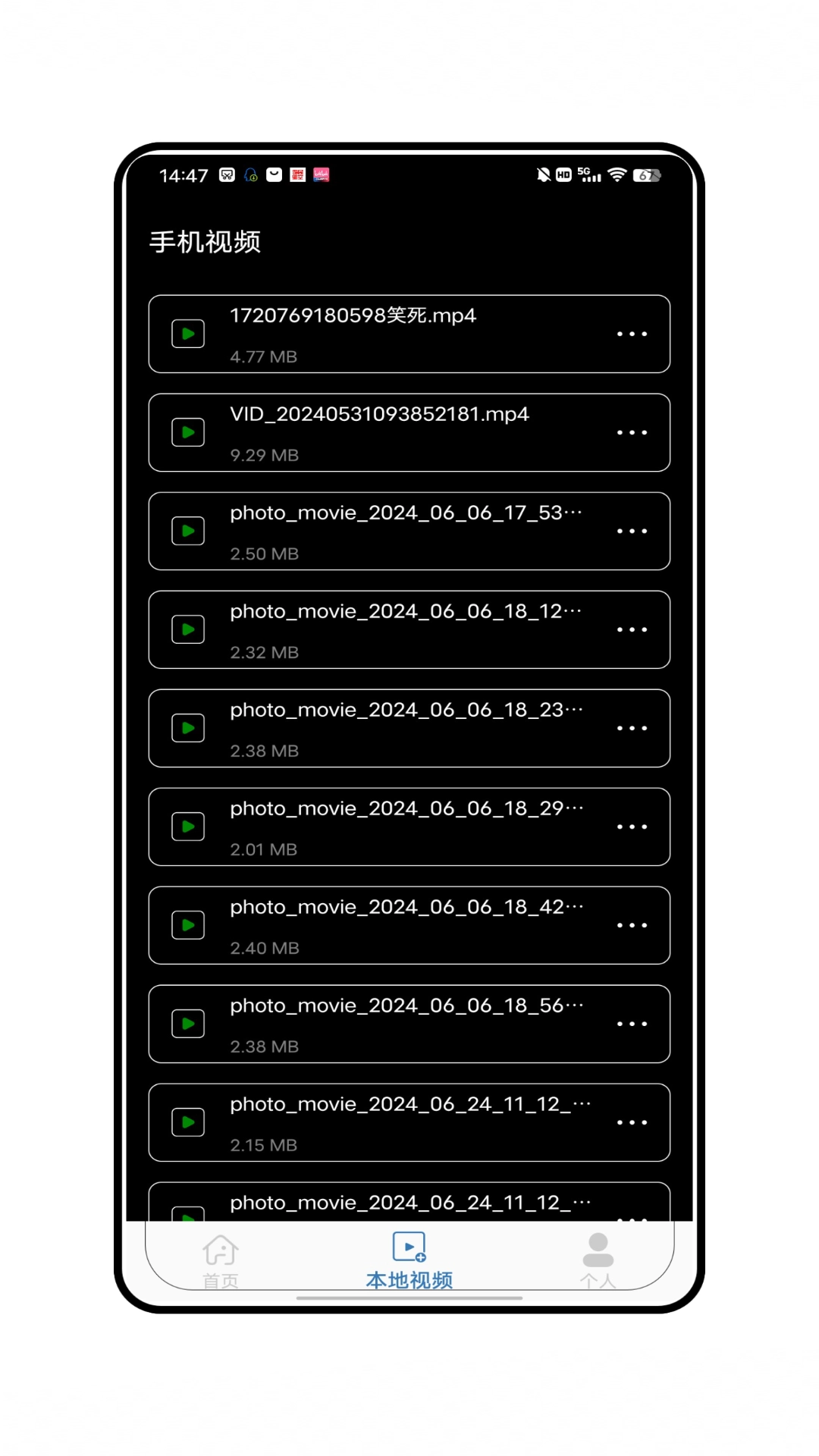
Task: Tap play icon beside 2.32 MB video
Action: [x=188, y=629]
